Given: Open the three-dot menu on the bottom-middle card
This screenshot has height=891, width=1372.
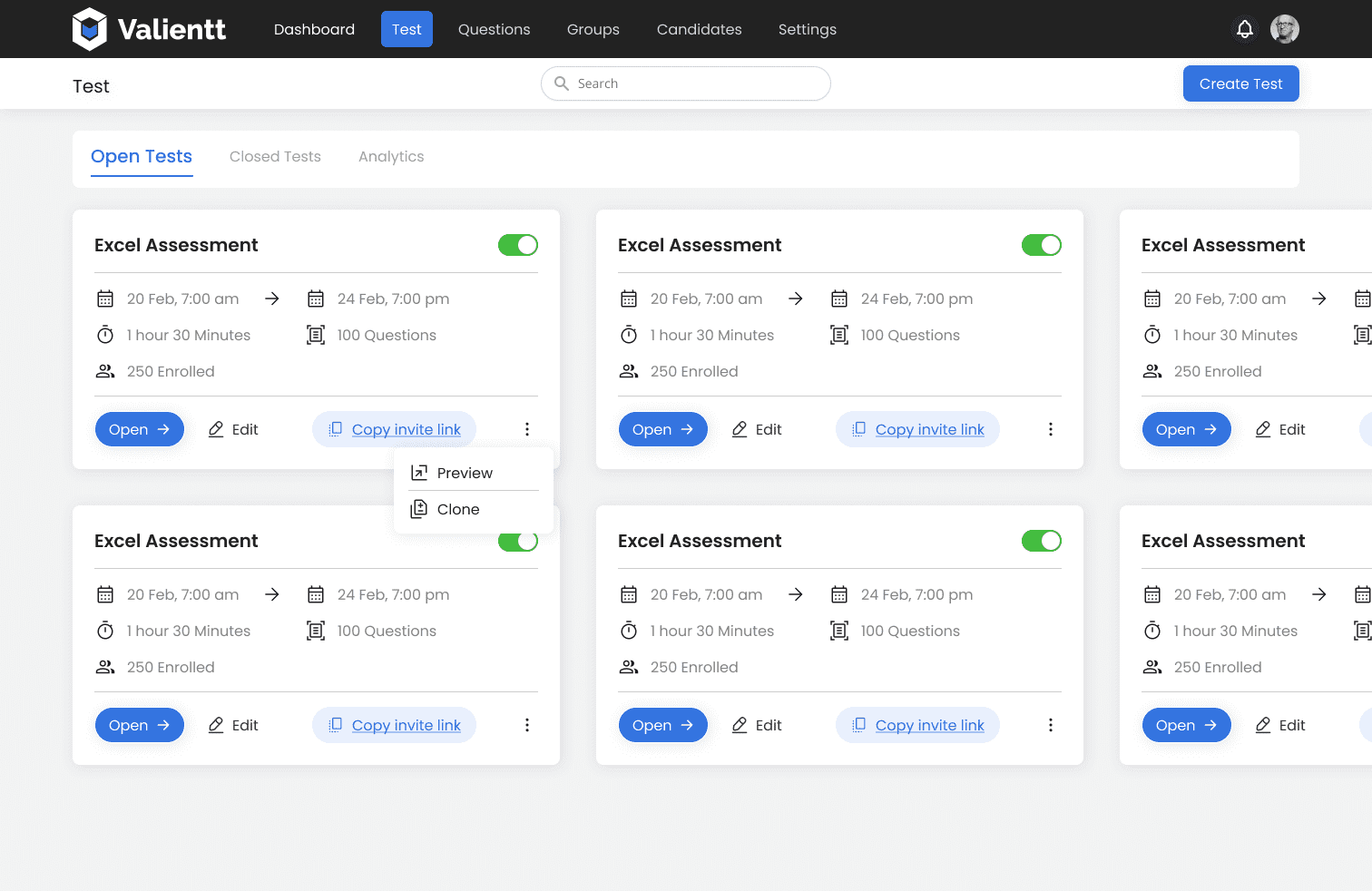Looking at the screenshot, I should [1051, 725].
